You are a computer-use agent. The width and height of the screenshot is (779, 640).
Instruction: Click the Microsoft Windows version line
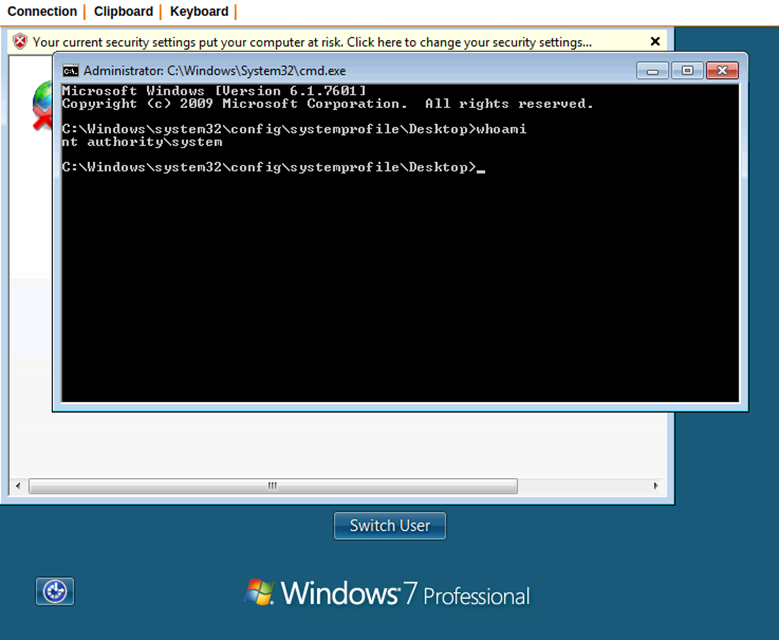[x=214, y=91]
